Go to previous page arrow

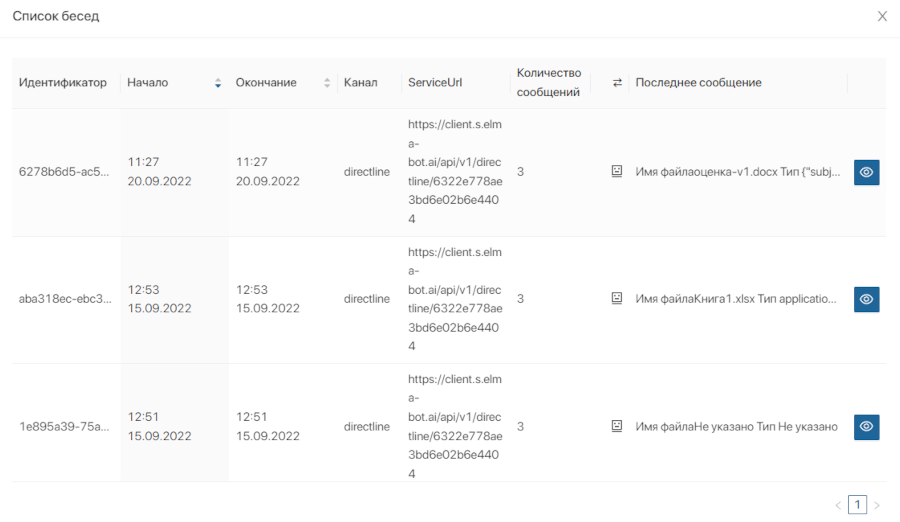(x=838, y=505)
